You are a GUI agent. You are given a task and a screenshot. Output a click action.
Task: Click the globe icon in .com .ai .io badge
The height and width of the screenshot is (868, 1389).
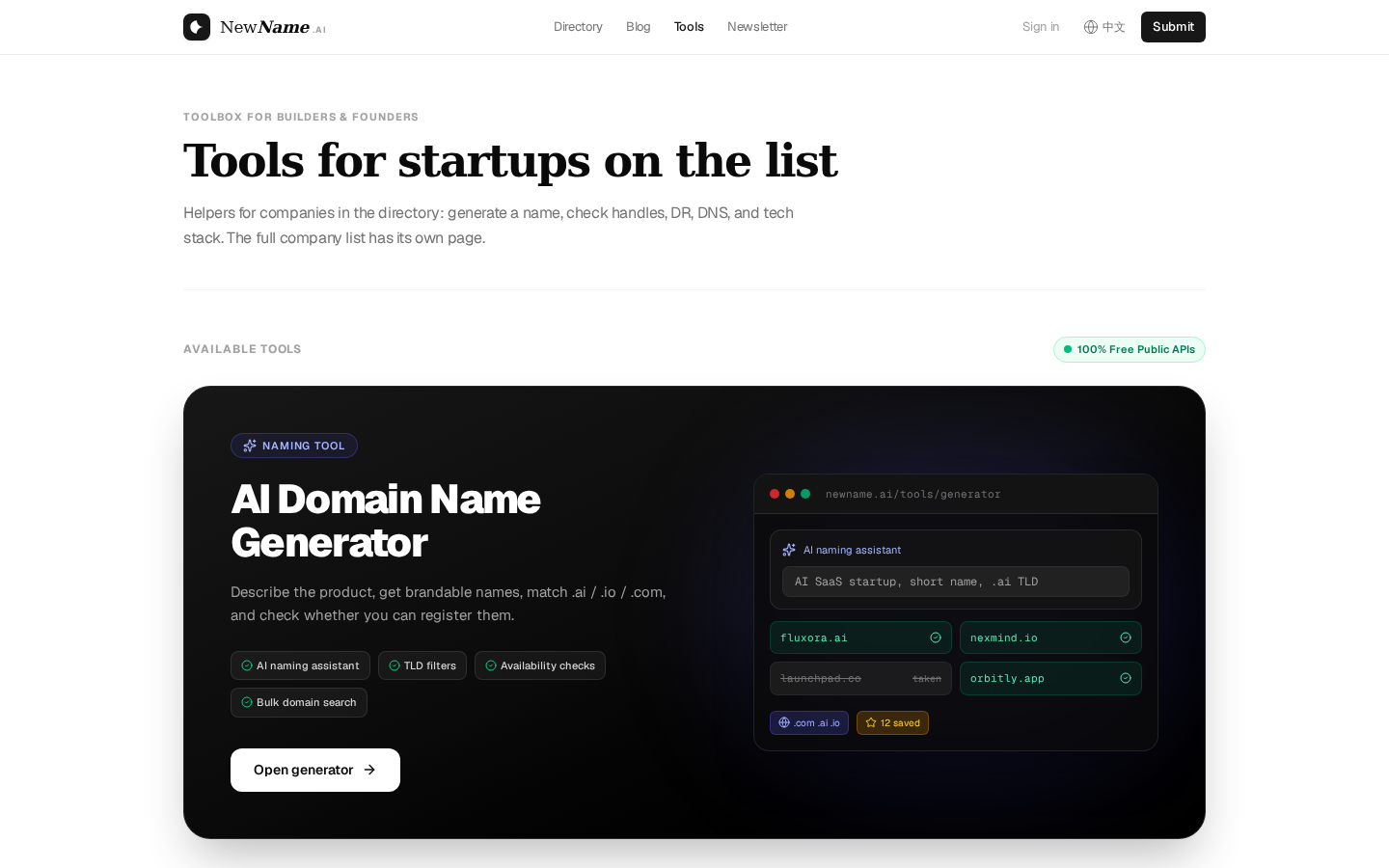tap(784, 722)
